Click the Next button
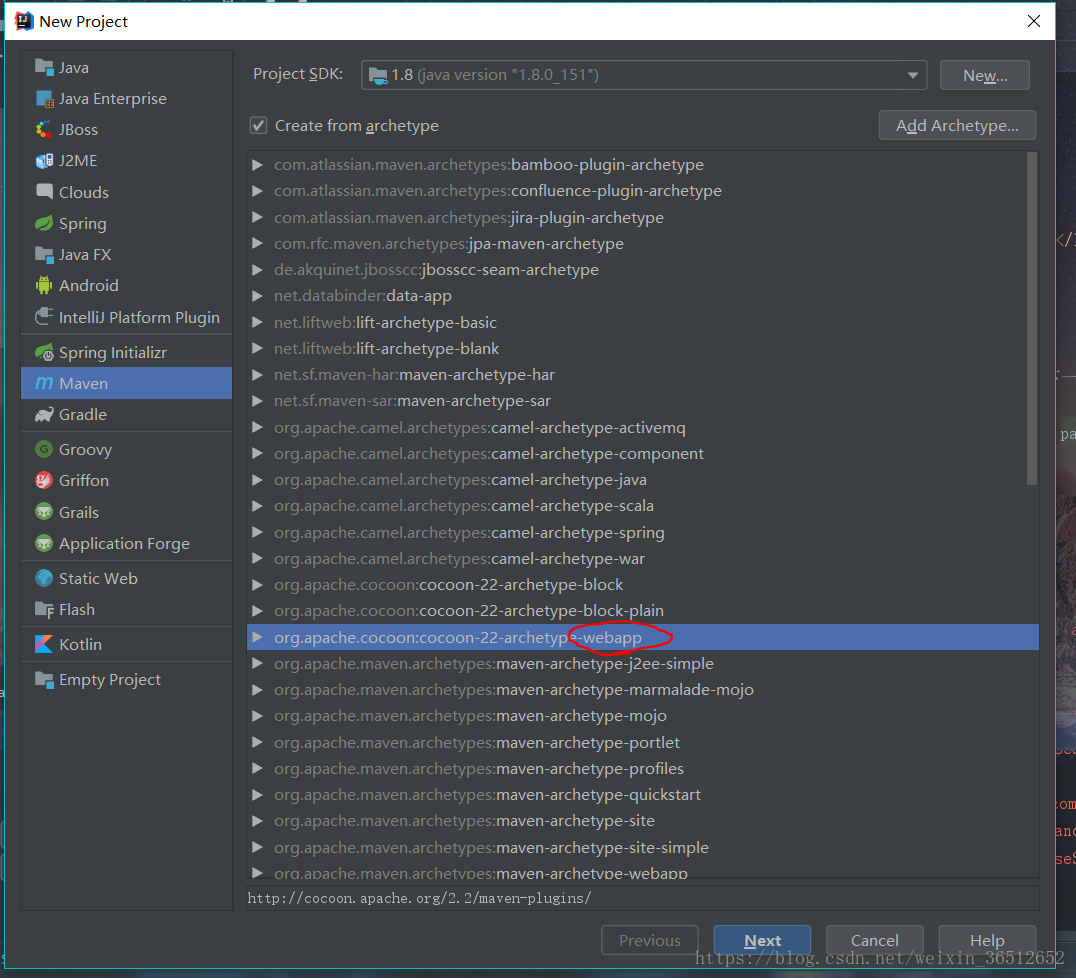The height and width of the screenshot is (978, 1076). tap(762, 940)
